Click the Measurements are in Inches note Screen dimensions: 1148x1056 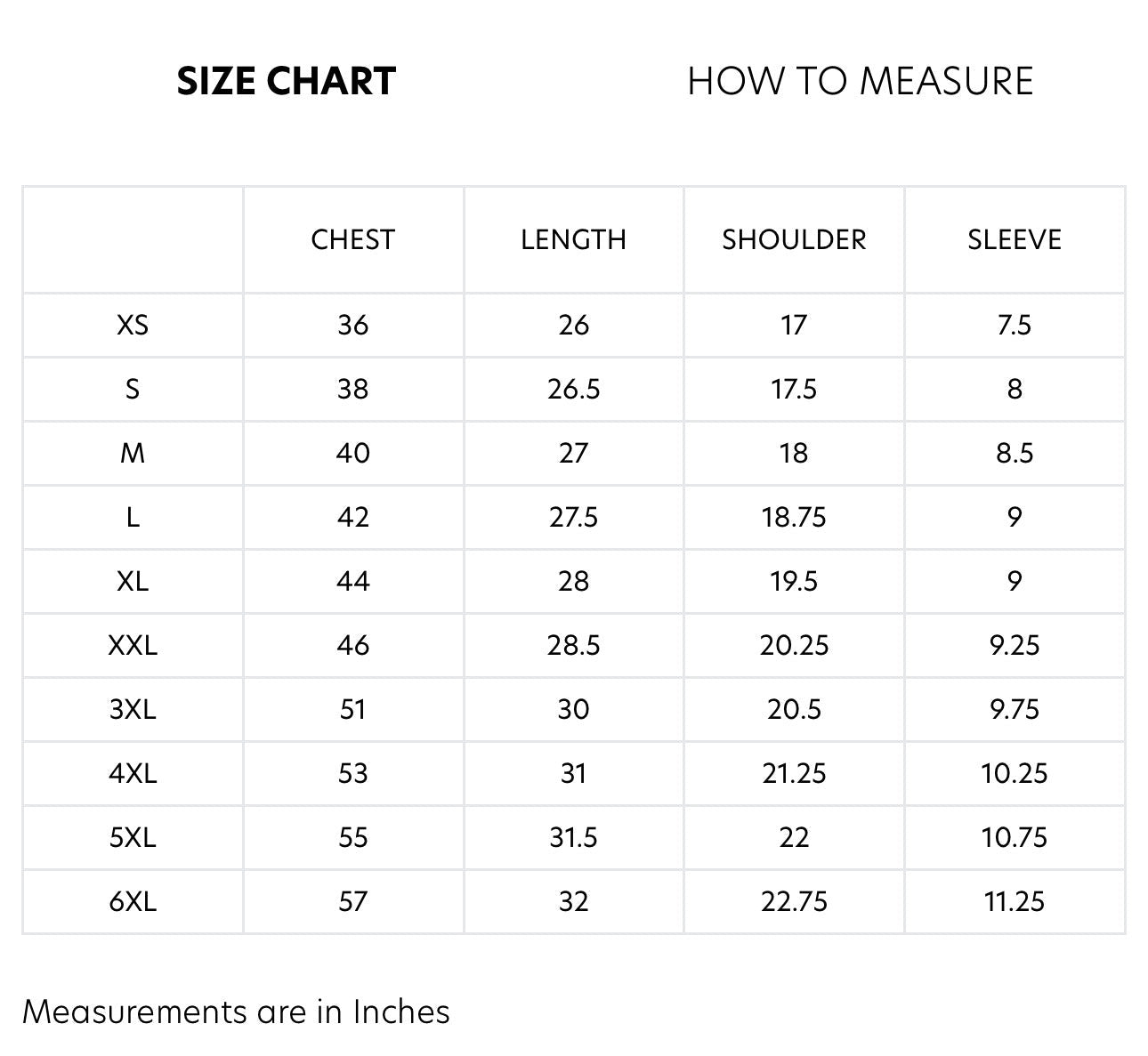click(x=236, y=1012)
